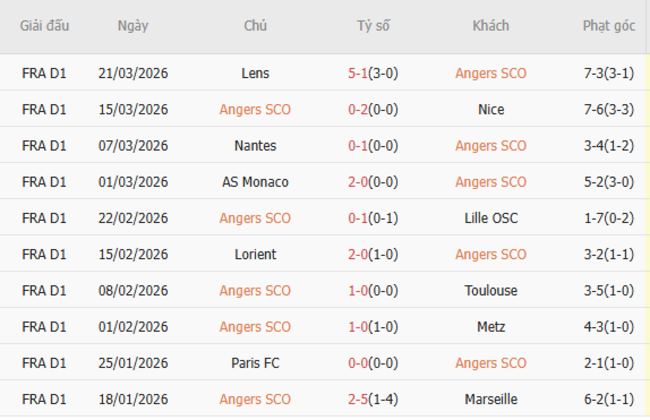Select the 7-6 corner stat for Nice match
The image size is (650, 420).
(x=609, y=109)
